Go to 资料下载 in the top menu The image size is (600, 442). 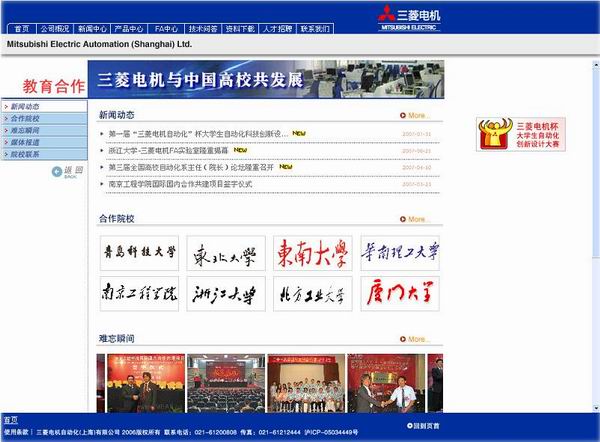240,29
